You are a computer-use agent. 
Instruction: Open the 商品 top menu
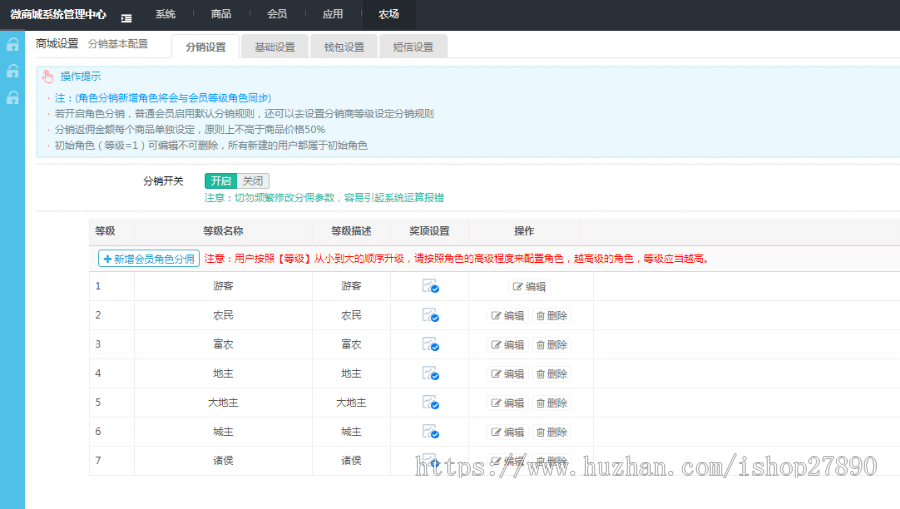(x=221, y=14)
